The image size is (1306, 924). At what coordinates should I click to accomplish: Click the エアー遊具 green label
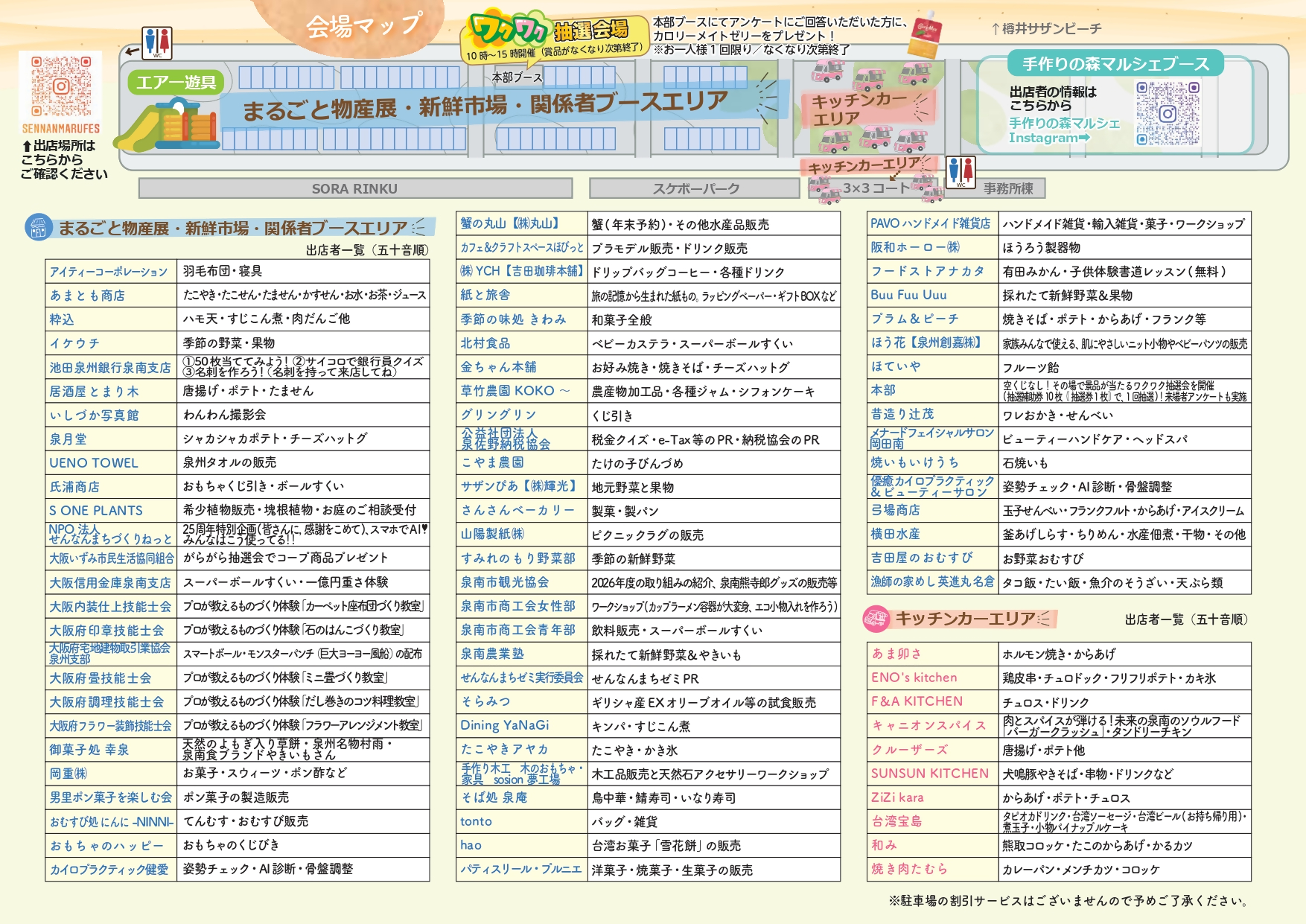click(176, 82)
